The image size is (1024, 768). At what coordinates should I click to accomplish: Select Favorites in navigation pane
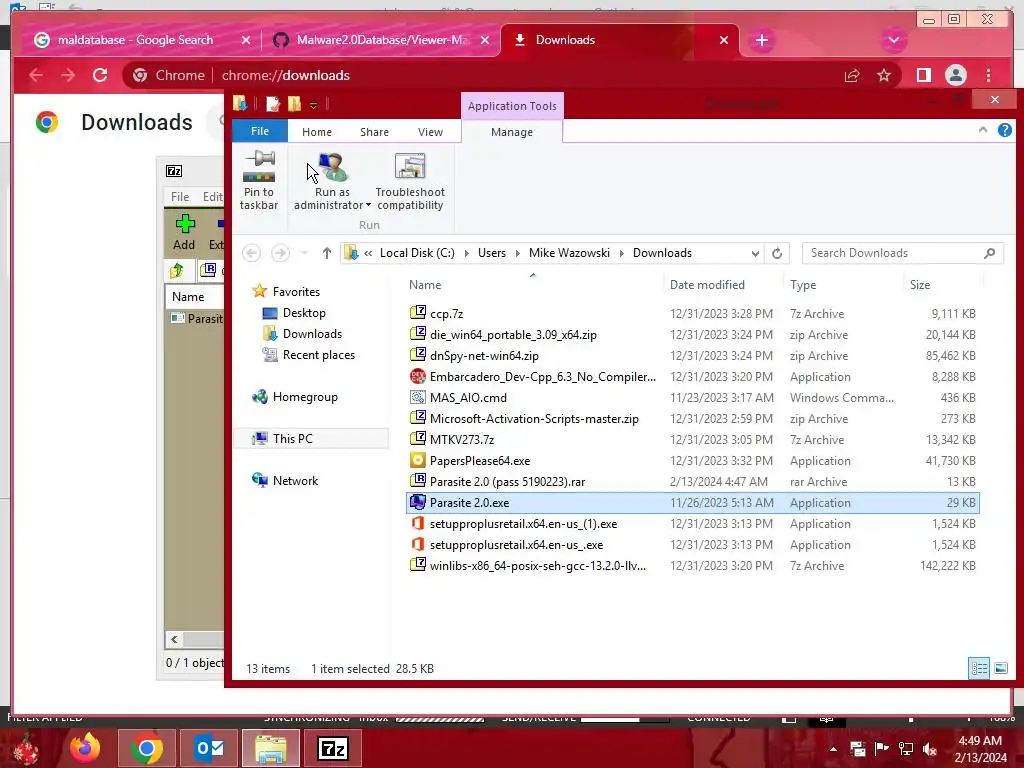click(x=296, y=292)
